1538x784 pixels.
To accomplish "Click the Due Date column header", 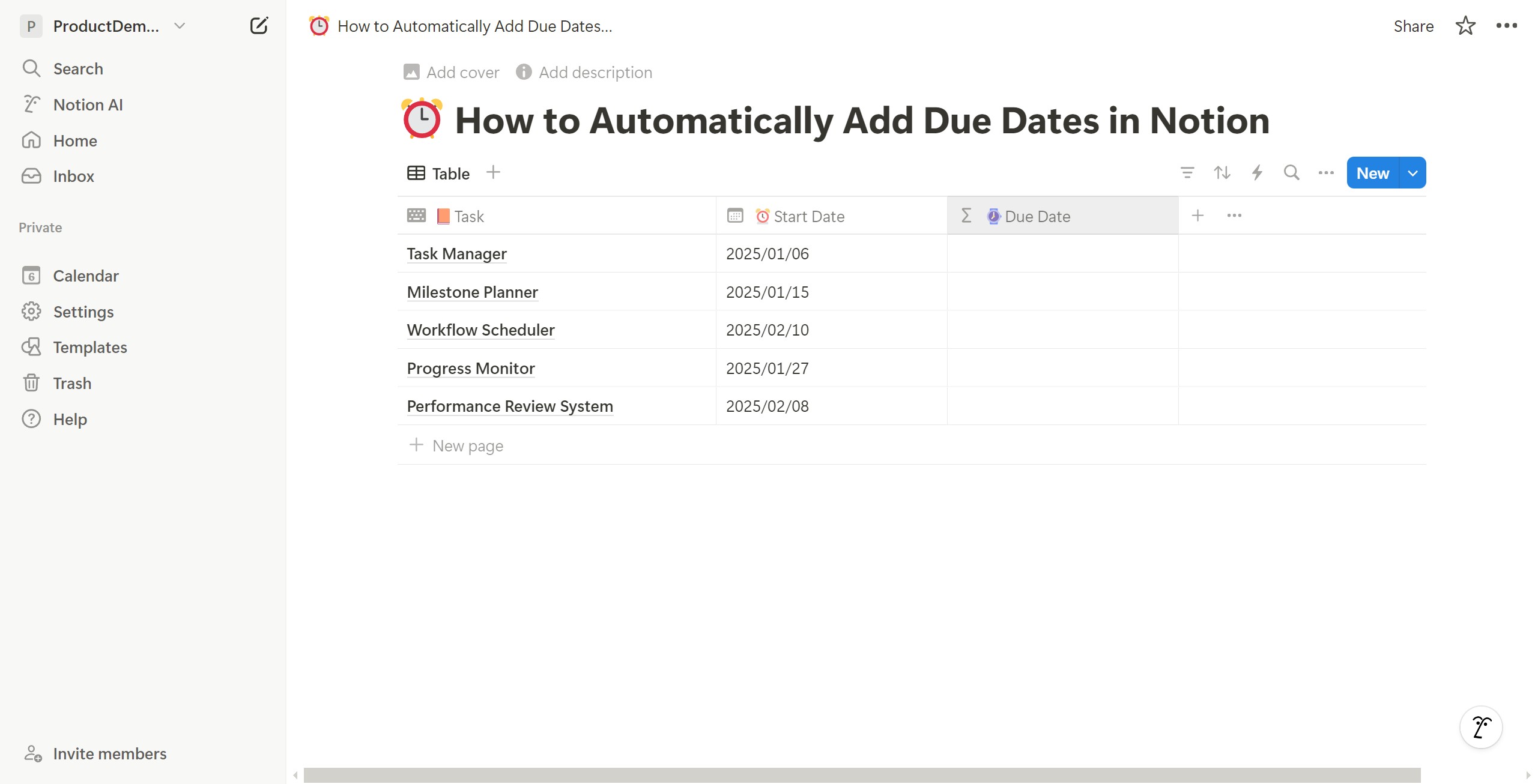I will [1063, 216].
